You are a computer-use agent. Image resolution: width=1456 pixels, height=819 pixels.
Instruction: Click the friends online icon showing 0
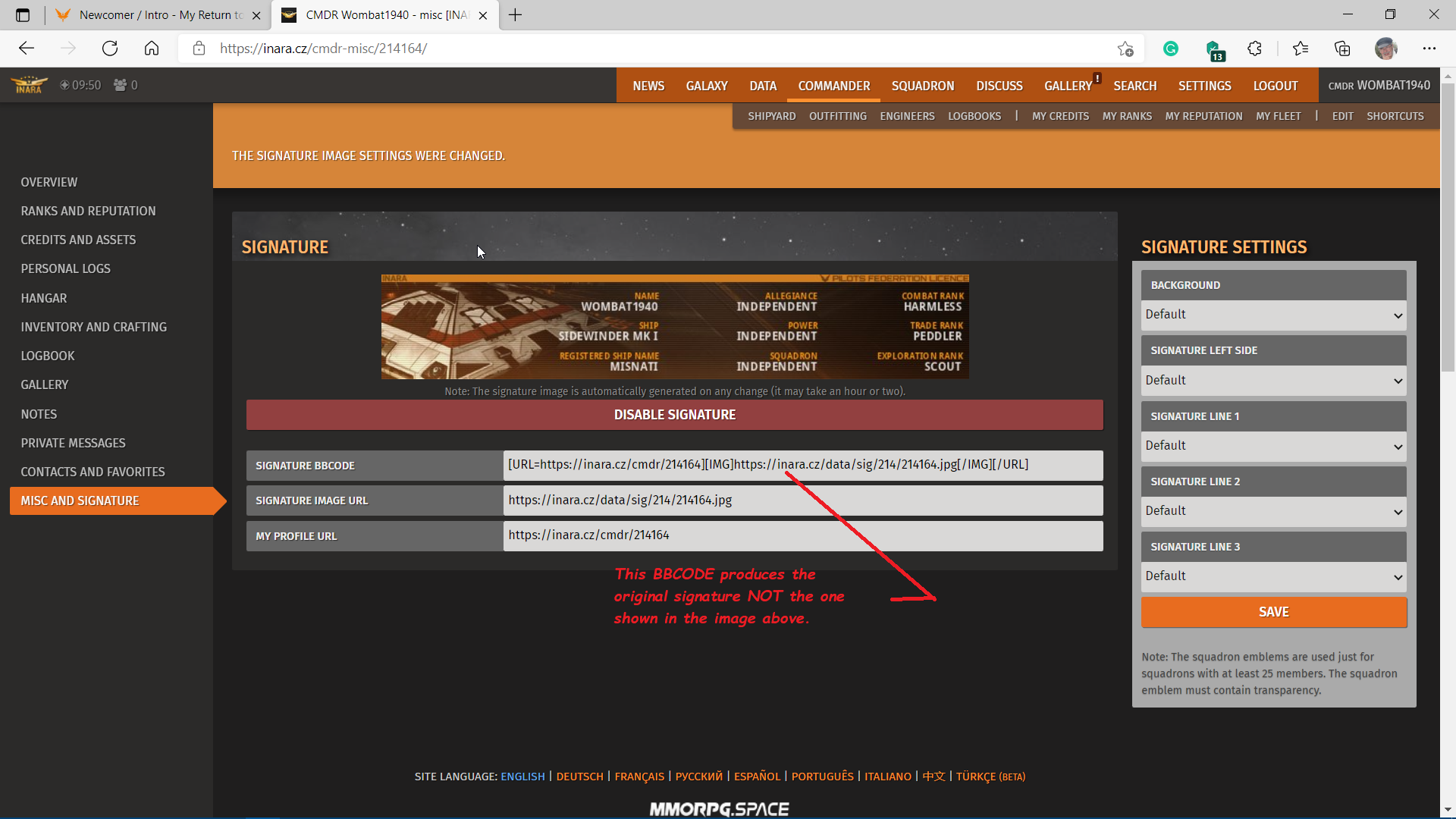[x=126, y=85]
